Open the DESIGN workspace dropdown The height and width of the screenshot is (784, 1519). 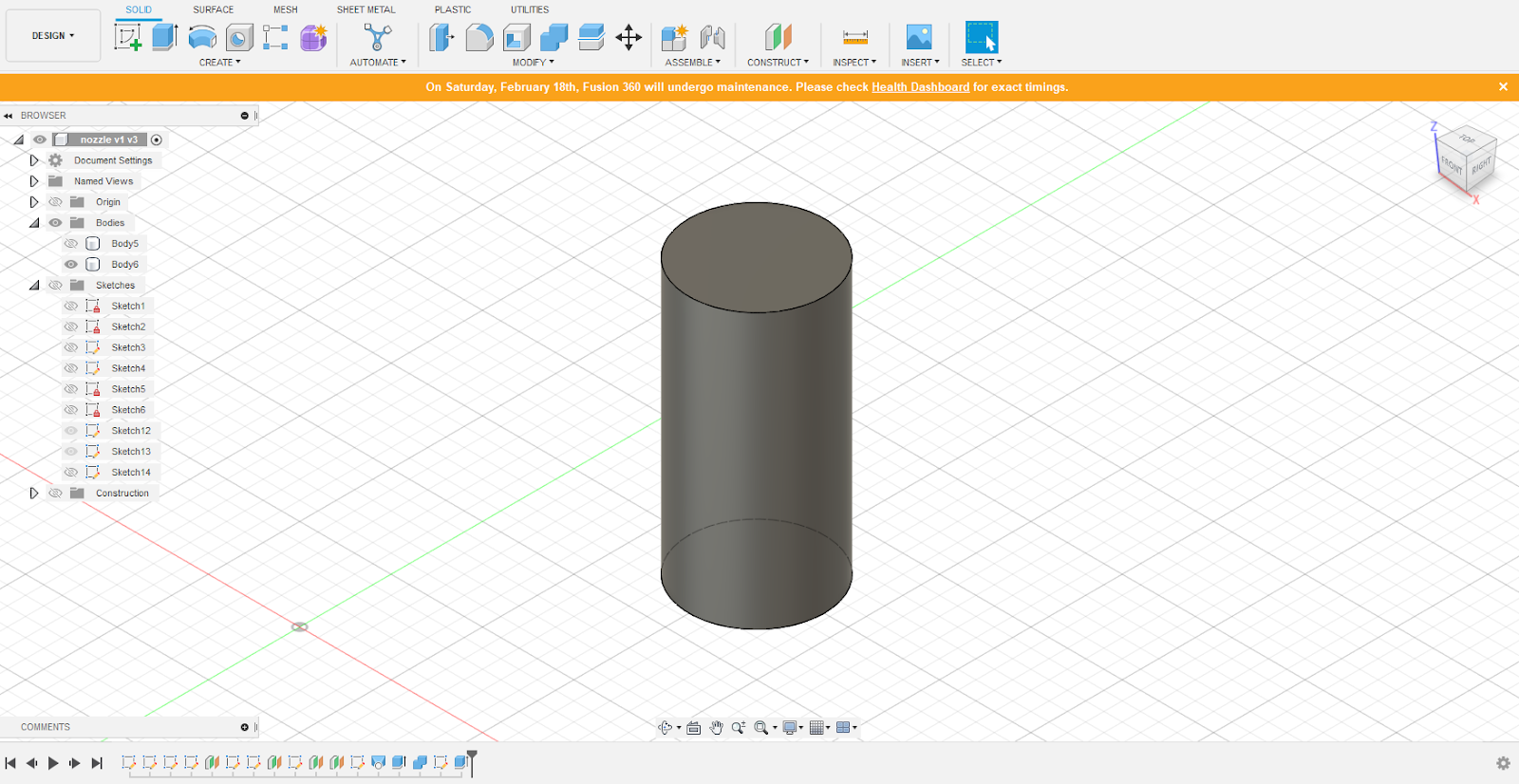click(x=53, y=36)
